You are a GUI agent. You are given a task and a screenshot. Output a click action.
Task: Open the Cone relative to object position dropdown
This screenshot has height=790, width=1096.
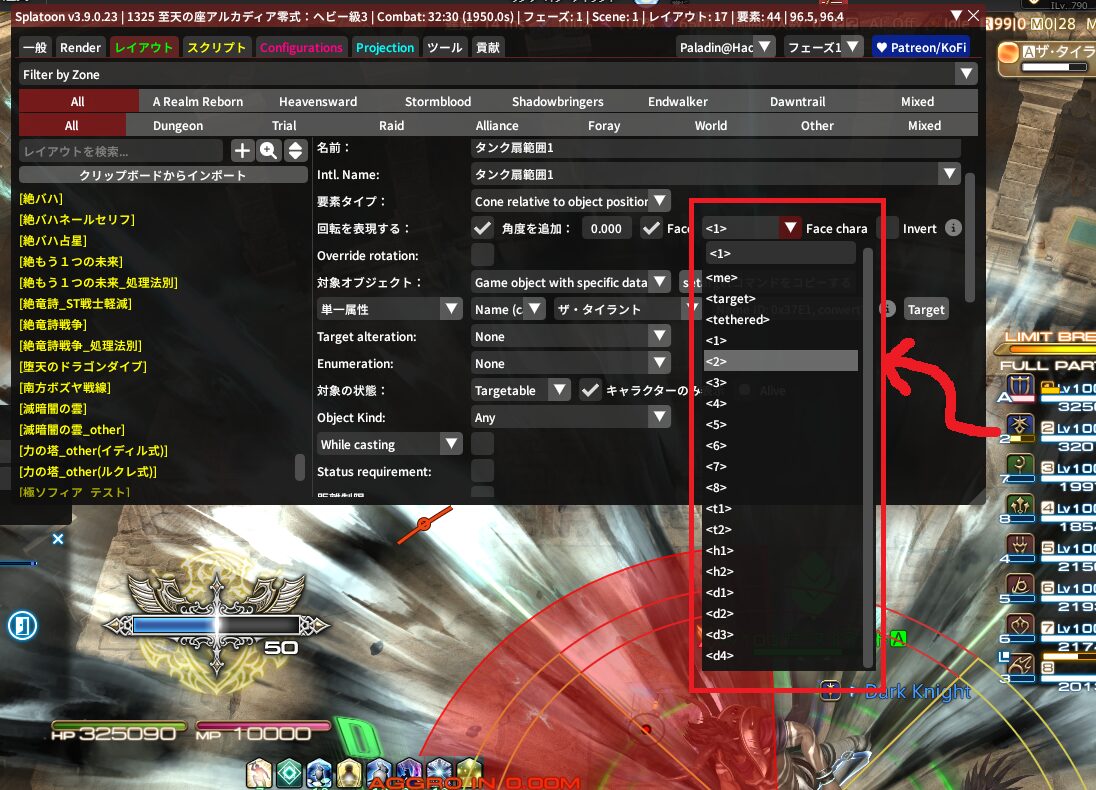[572, 201]
